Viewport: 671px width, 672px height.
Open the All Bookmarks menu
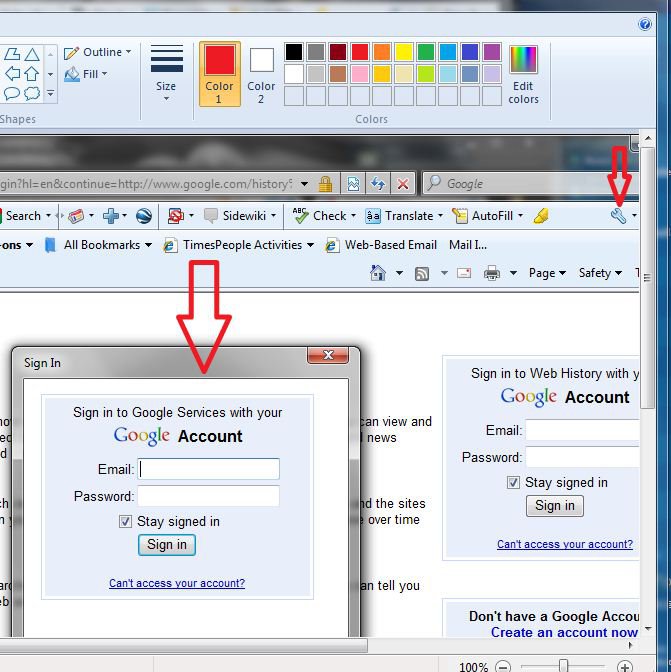tap(99, 245)
